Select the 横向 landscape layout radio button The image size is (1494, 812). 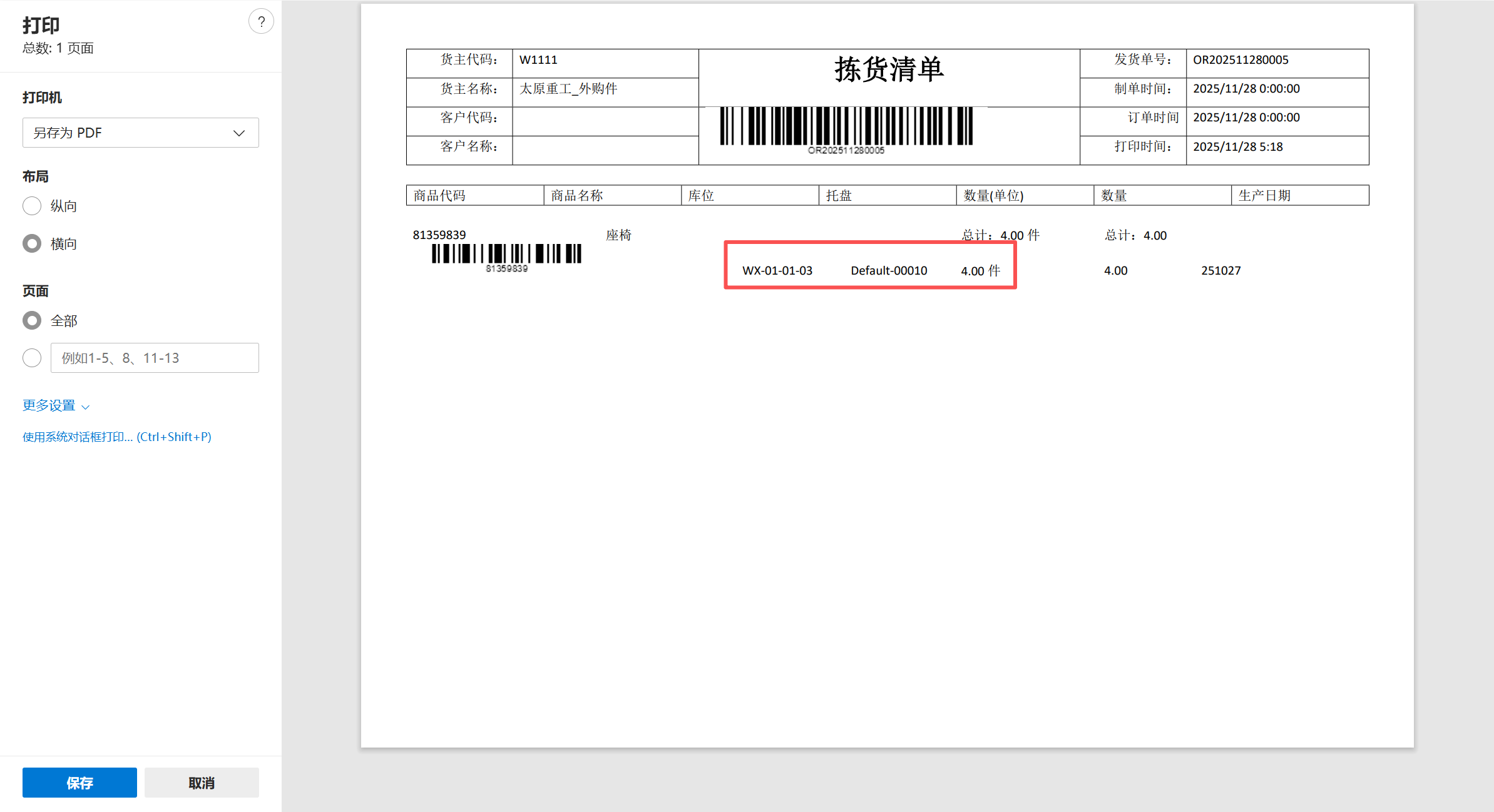tap(32, 243)
